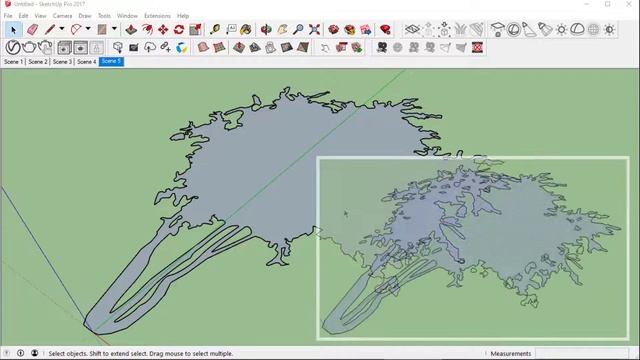The width and height of the screenshot is (640, 360).
Task: Start V-Ray render teapot
Action: tap(29, 47)
